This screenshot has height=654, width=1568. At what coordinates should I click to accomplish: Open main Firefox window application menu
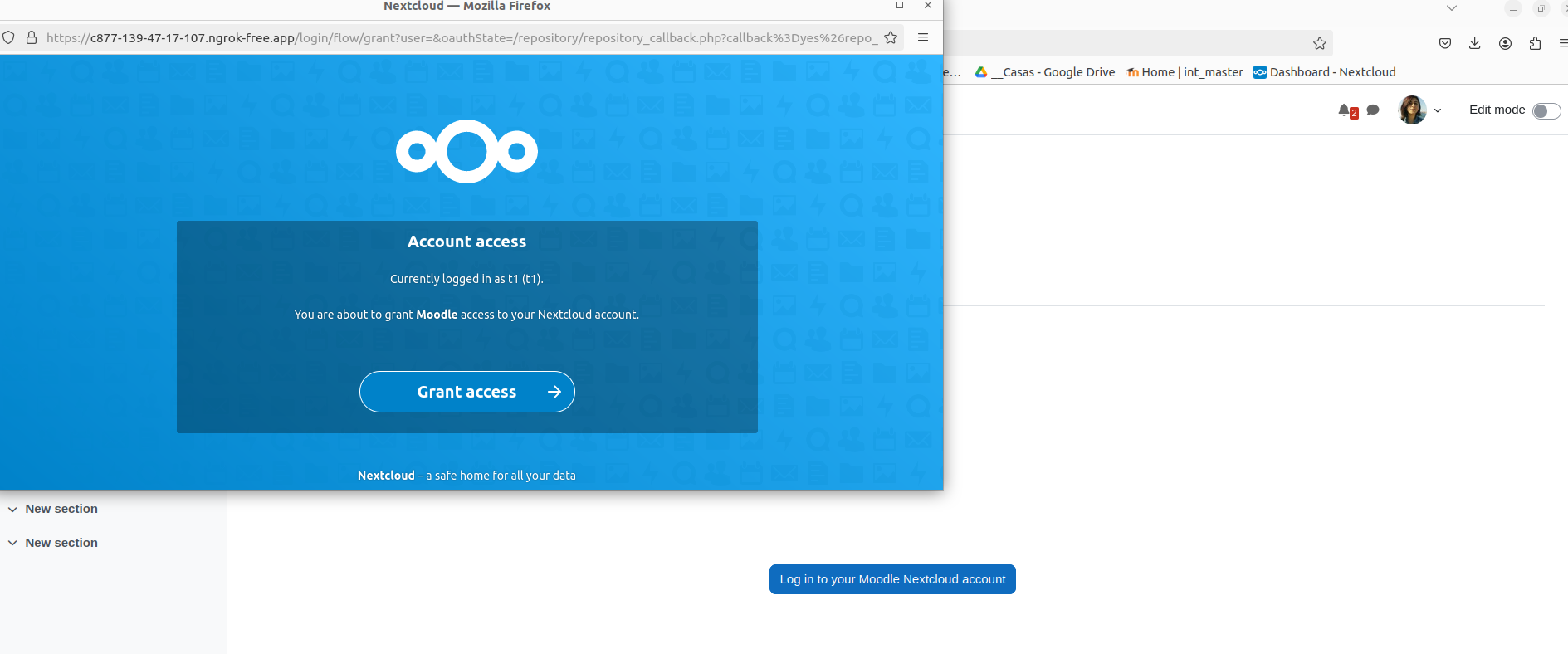[1563, 43]
